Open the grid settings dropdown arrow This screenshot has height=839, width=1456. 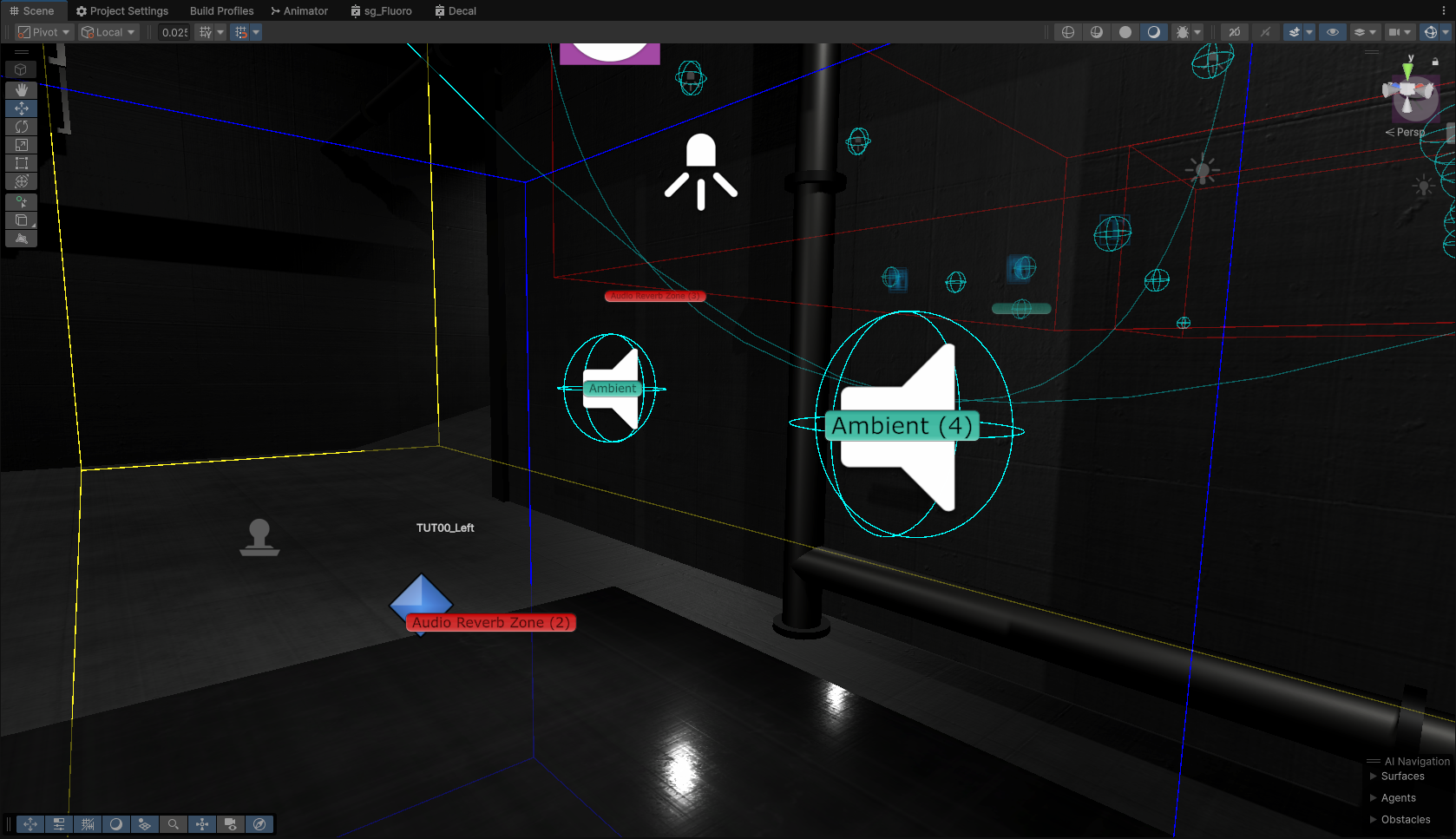click(x=220, y=32)
